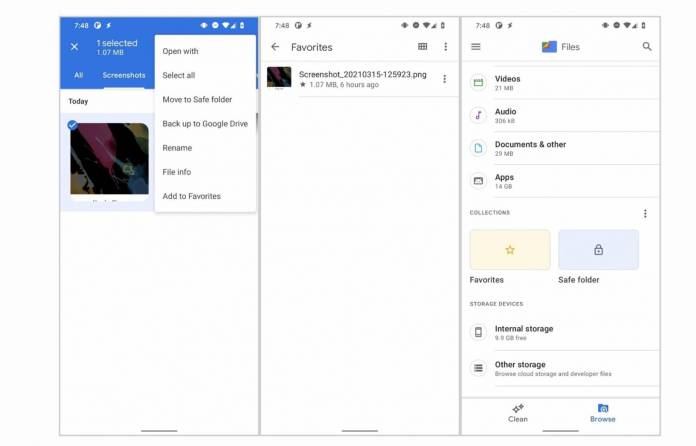This screenshot has height=446, width=696.
Task: Select Move to Safe folder
Action: [197, 99]
